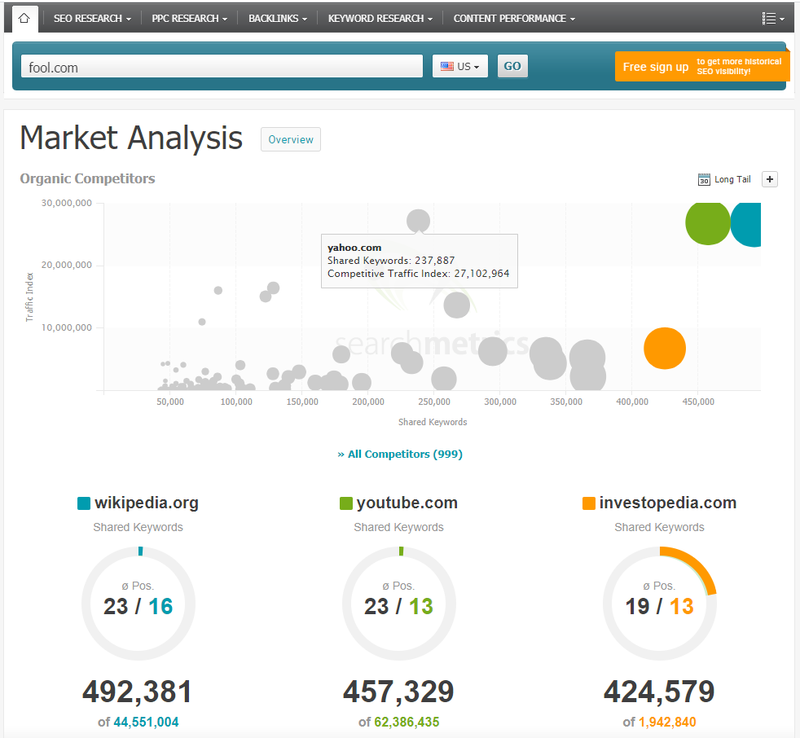Click the wikipedia.org position donut chart
The width and height of the screenshot is (800, 738).
pyautogui.click(x=138, y=603)
